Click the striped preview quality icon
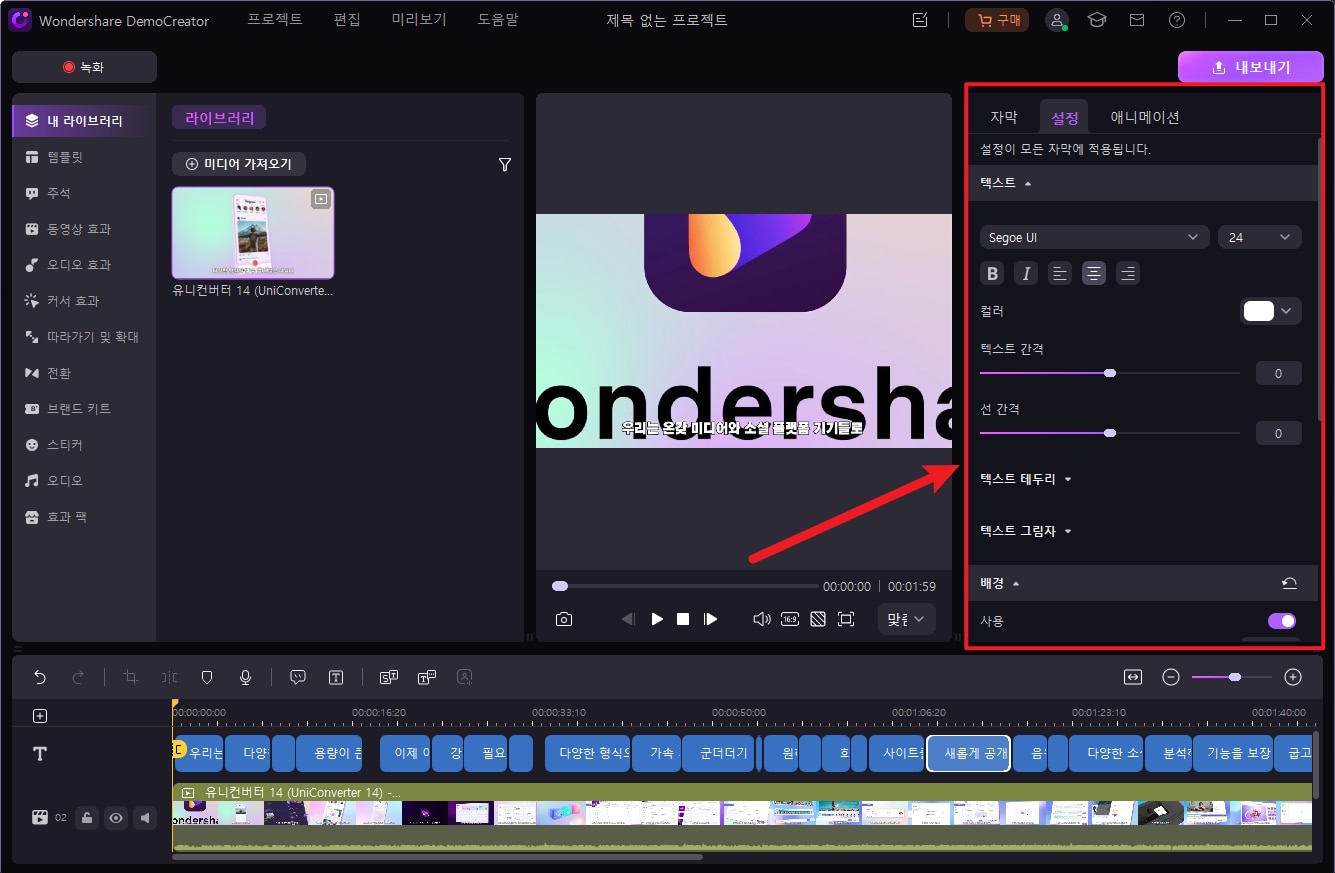This screenshot has width=1335, height=873. (x=818, y=619)
